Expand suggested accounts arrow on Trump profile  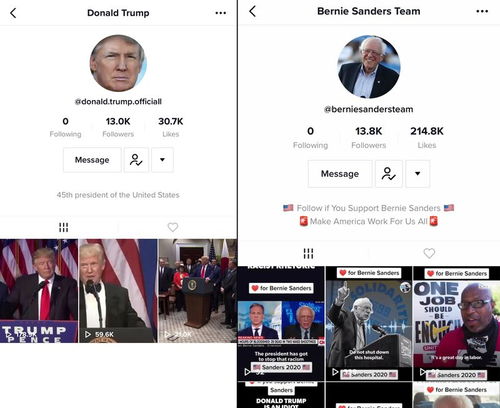[x=162, y=160]
